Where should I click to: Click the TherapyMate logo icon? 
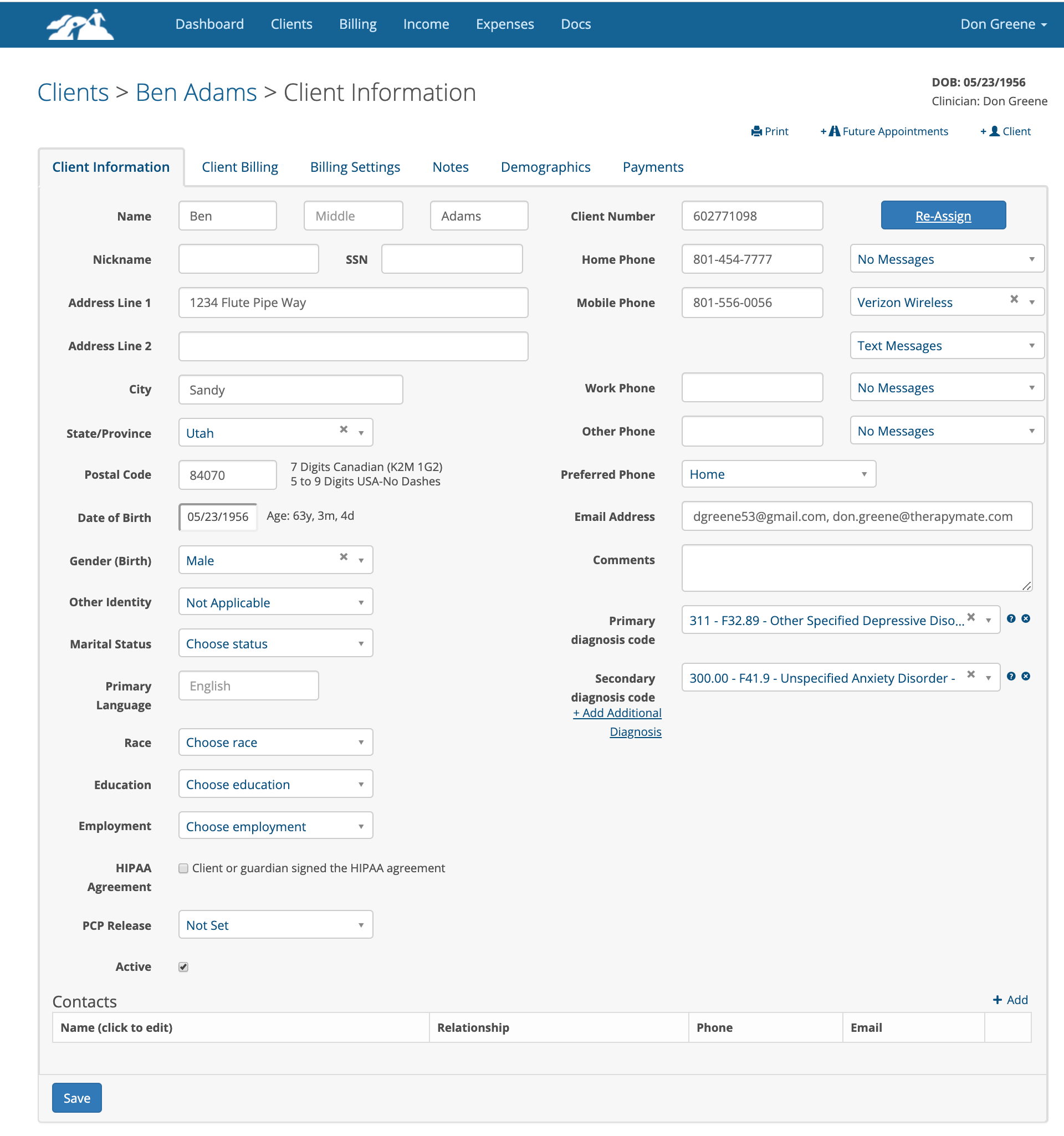(80, 24)
